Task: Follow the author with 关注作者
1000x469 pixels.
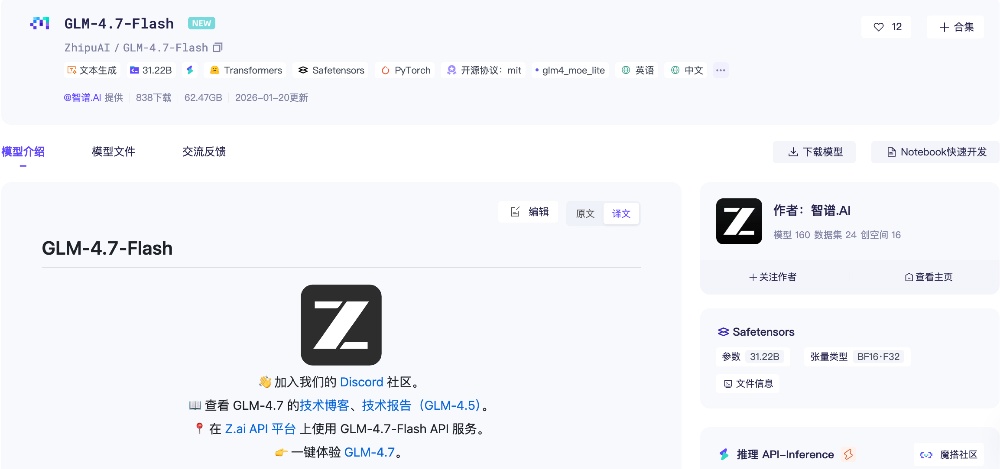Action: (x=773, y=277)
